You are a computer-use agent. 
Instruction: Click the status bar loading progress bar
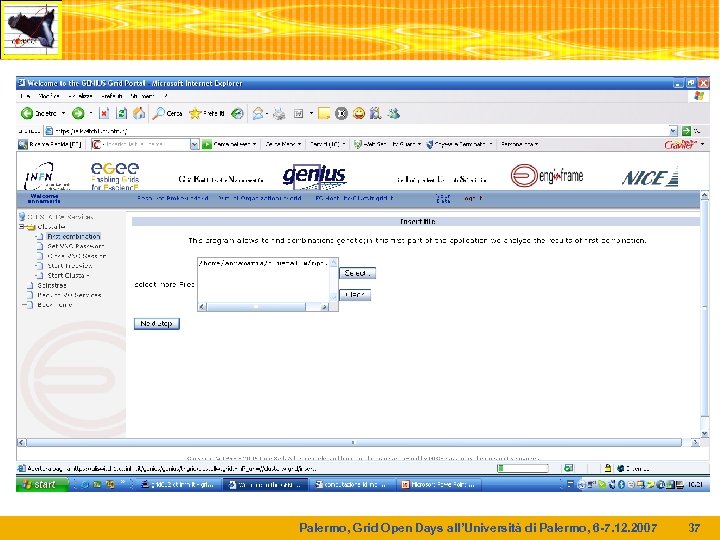coord(523,468)
